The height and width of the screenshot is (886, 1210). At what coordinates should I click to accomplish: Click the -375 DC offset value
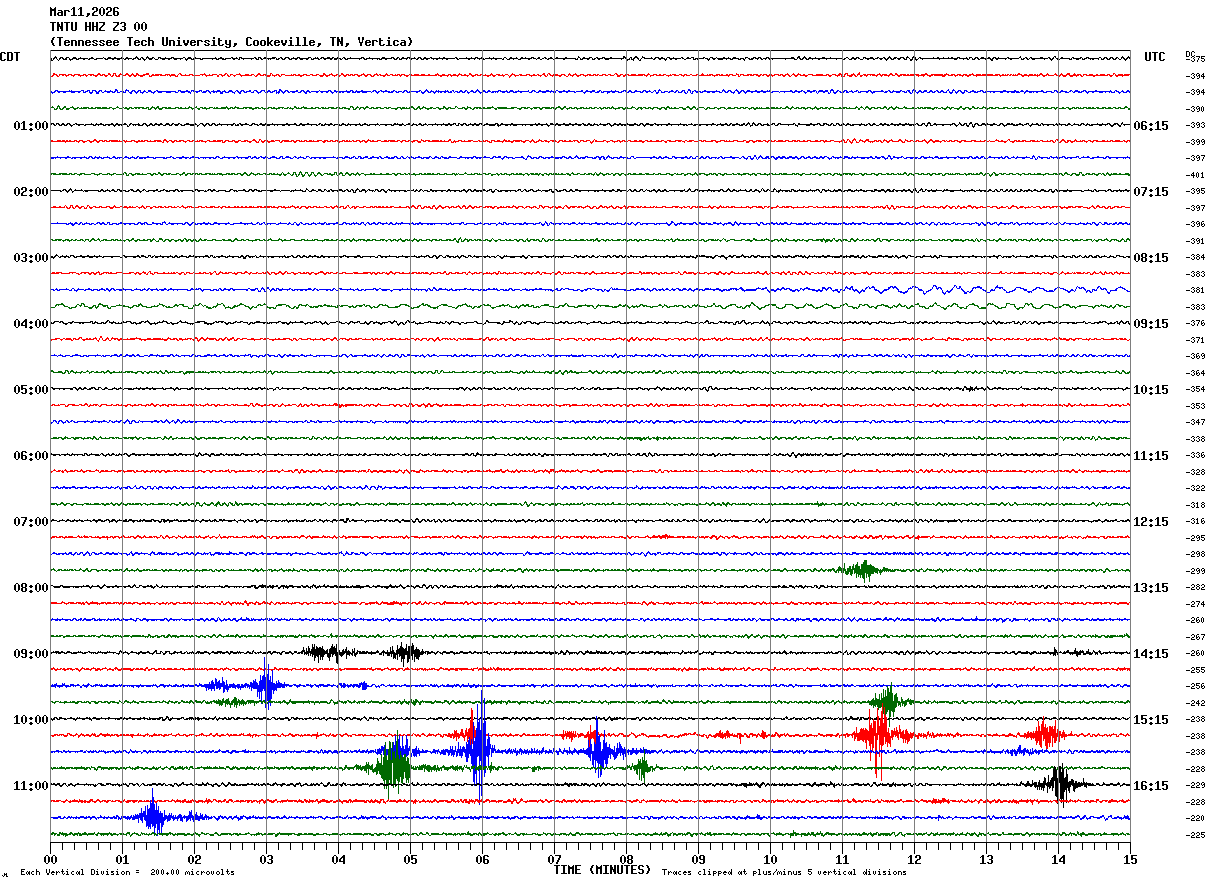[1195, 60]
